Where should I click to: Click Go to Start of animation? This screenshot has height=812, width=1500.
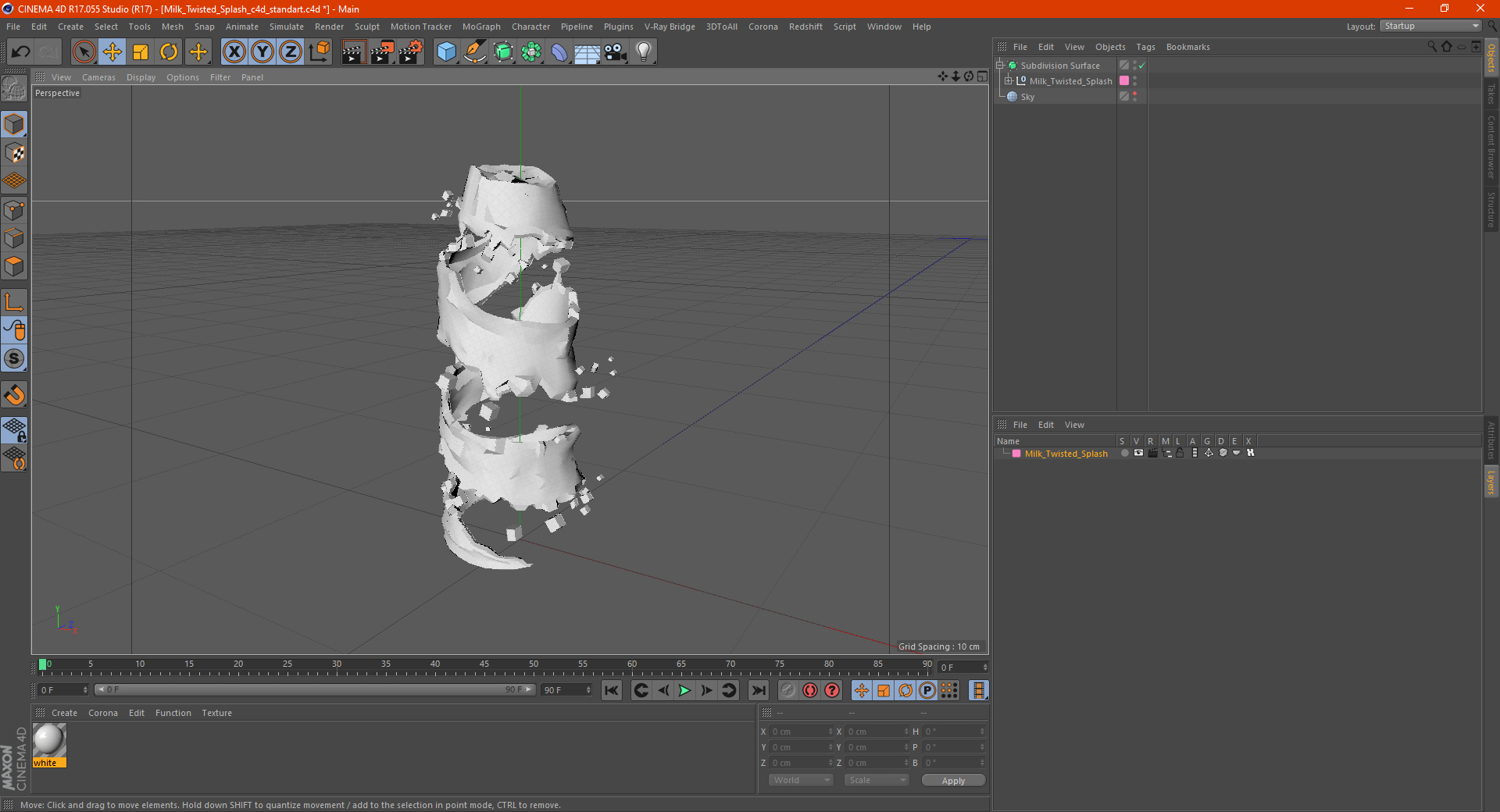click(x=612, y=690)
